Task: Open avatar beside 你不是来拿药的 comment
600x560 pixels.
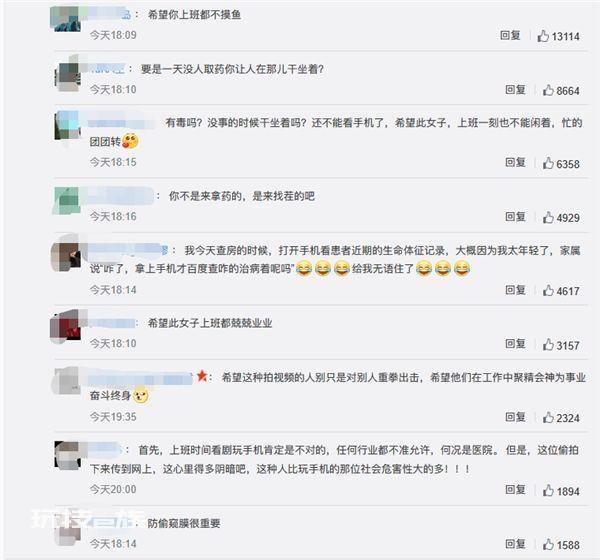Action: 67,201
